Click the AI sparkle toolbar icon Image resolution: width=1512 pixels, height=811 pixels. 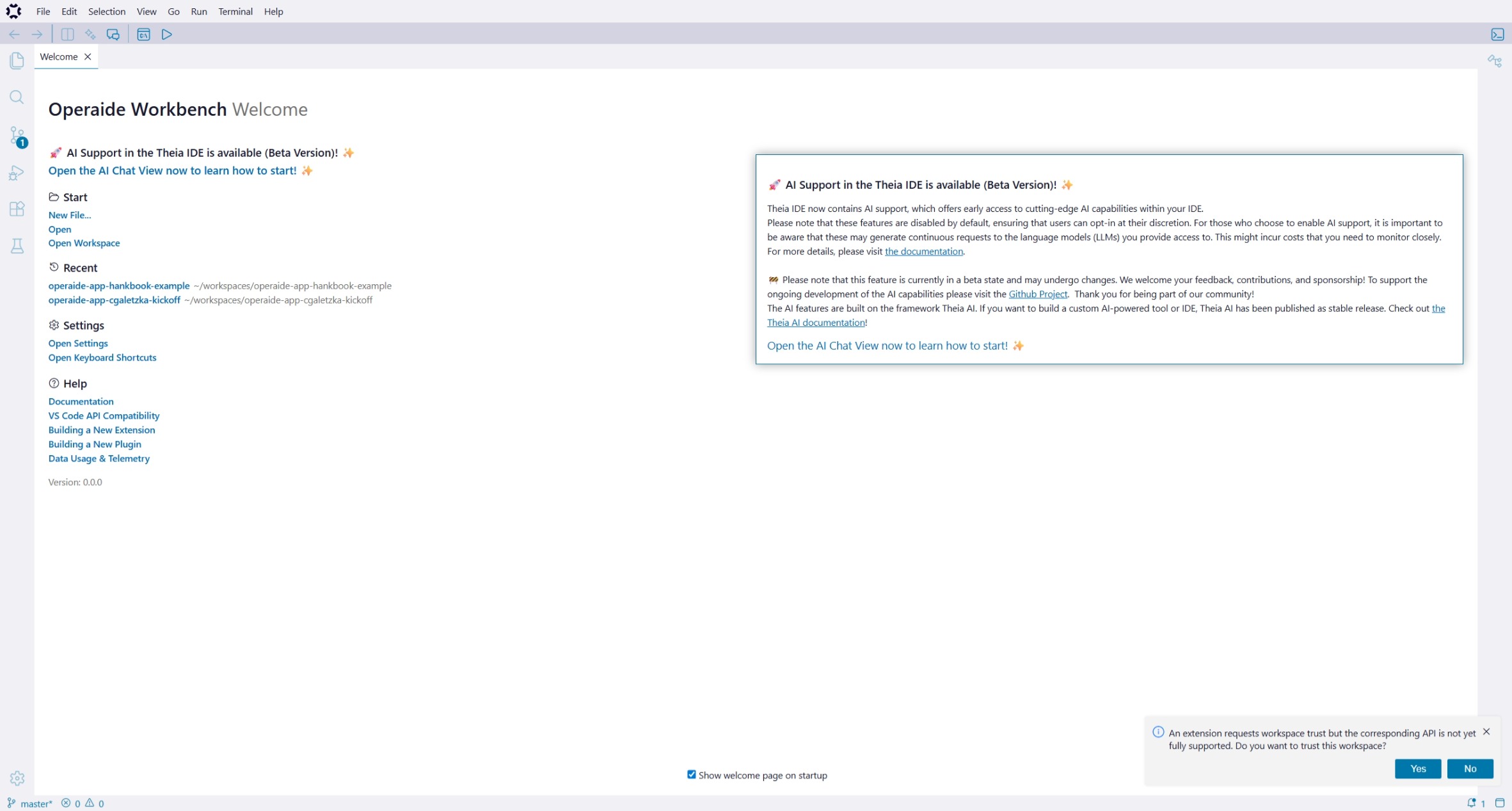click(90, 35)
